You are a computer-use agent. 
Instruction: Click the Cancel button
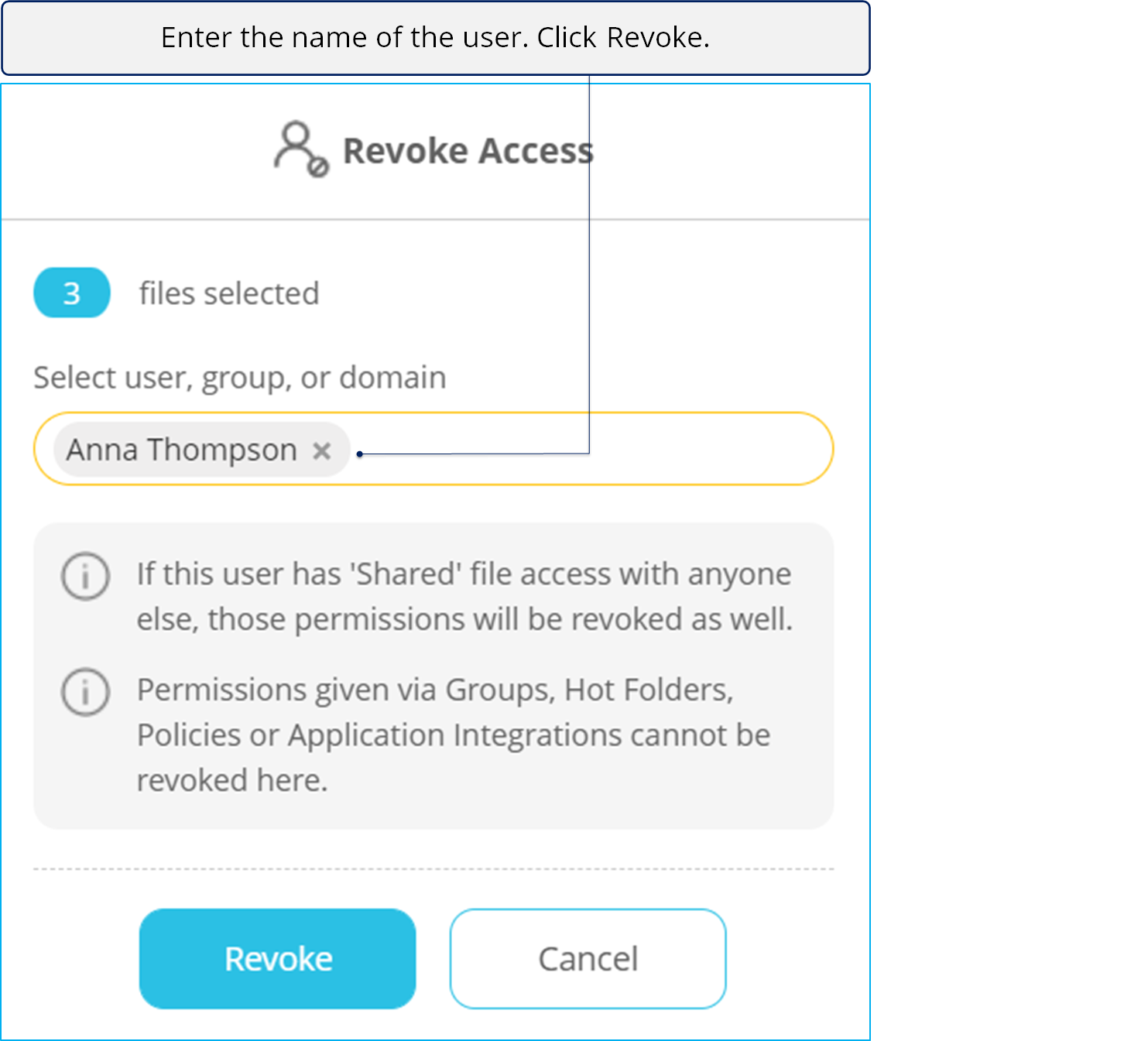pyautogui.click(x=588, y=959)
